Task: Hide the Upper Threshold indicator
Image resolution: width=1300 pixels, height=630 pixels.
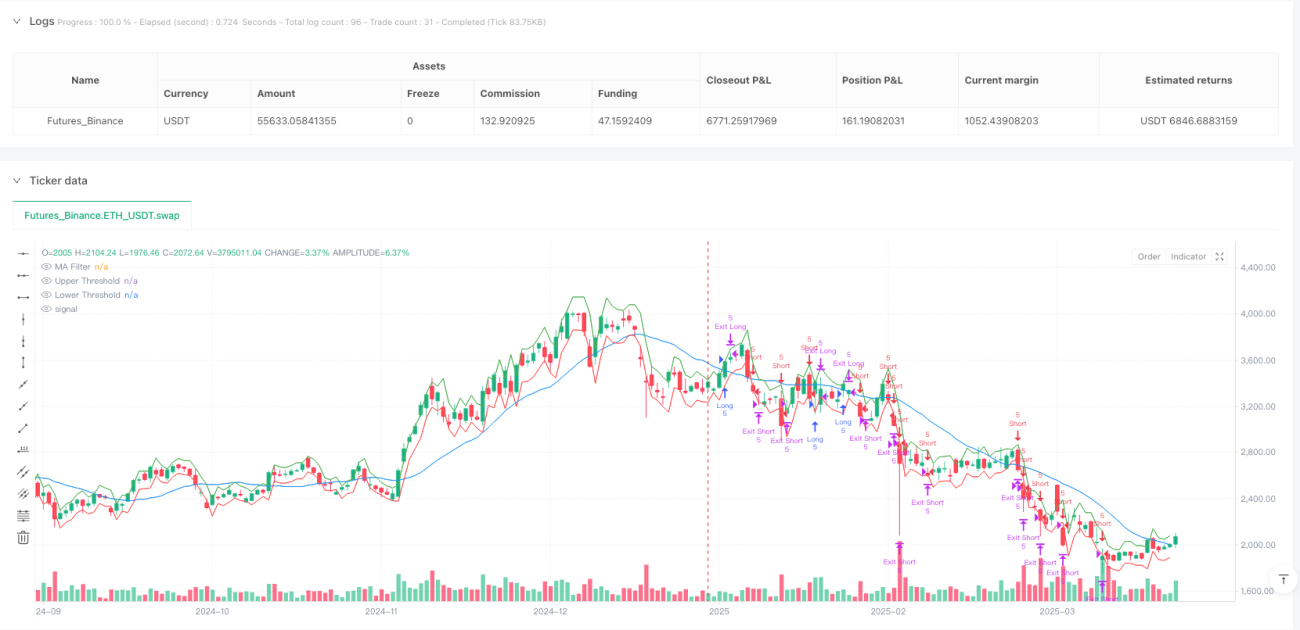Action: (46, 281)
